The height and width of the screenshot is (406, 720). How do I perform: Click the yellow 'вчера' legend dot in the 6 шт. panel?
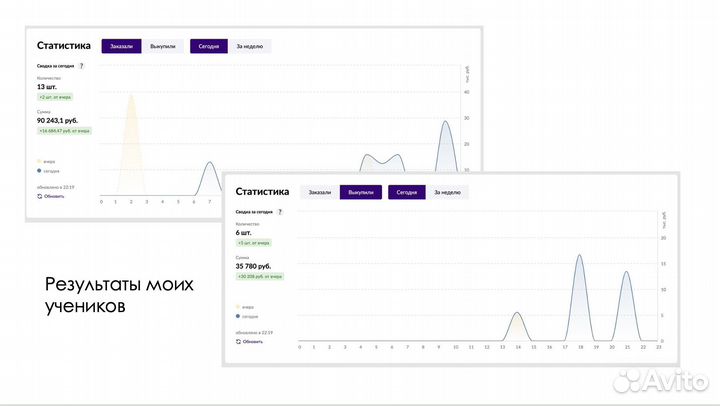click(x=238, y=307)
